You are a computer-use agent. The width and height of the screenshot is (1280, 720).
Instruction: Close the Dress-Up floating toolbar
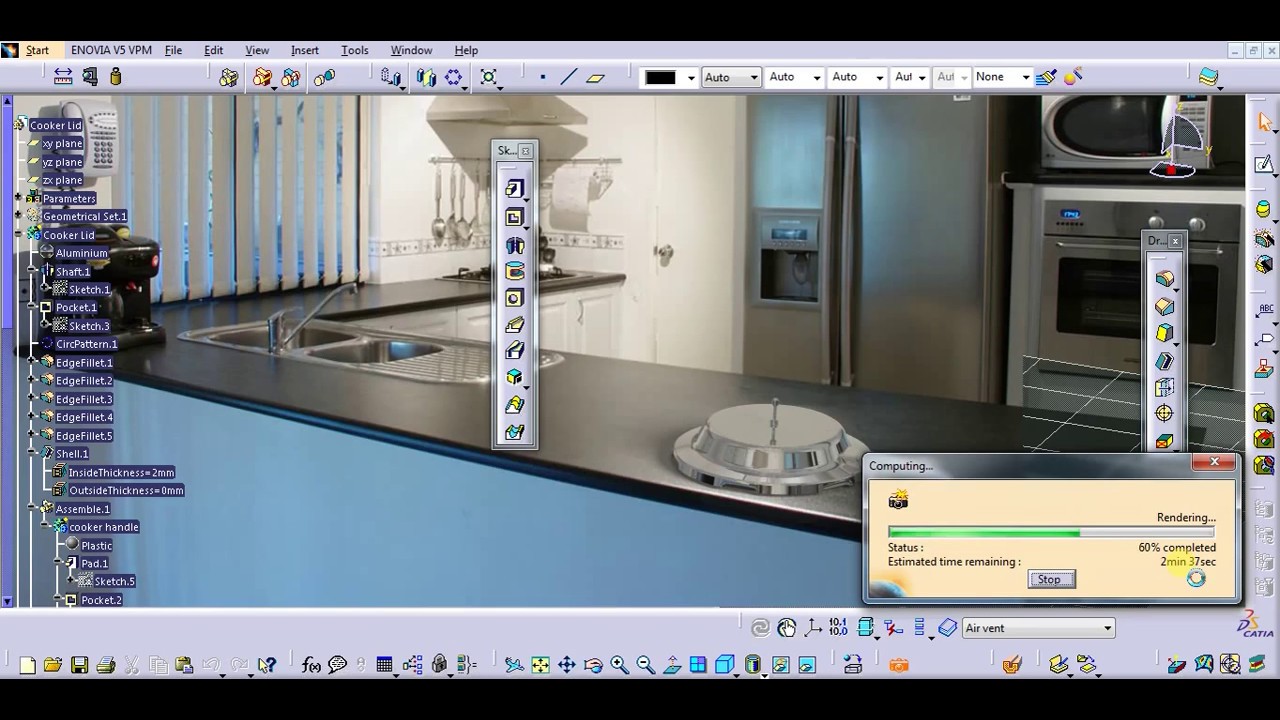click(x=1176, y=241)
